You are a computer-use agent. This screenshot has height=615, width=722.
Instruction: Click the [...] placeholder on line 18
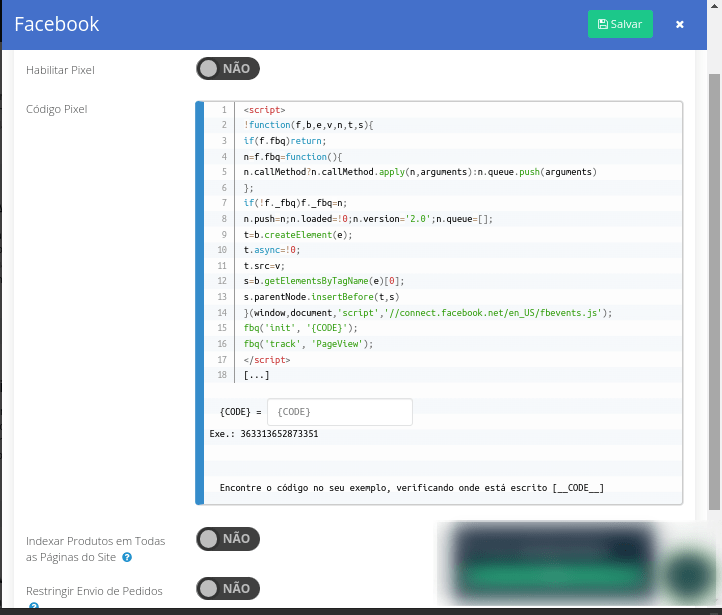256,375
